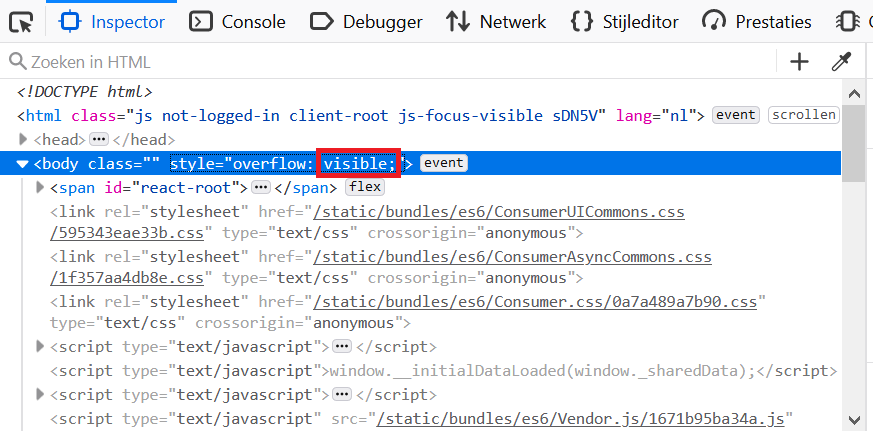
Task: Toggle the flex badge on react-root span
Action: (364, 187)
